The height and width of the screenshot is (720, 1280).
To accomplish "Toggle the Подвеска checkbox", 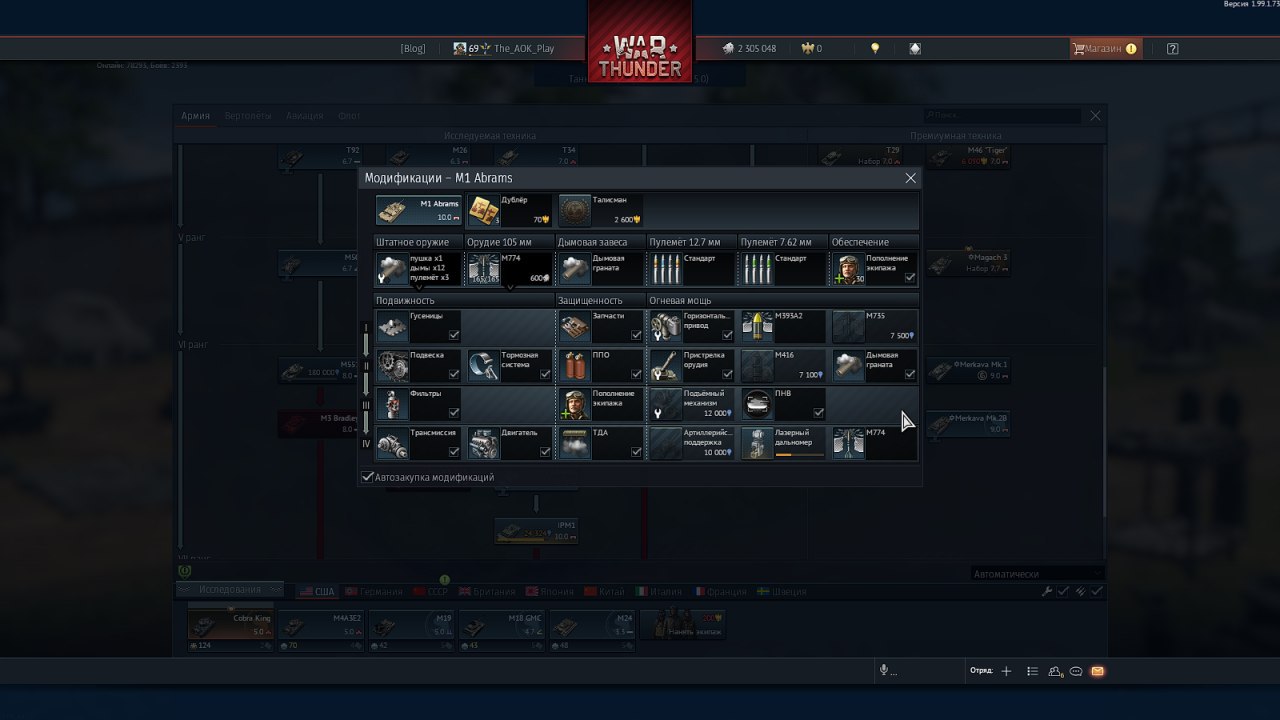I will (454, 374).
